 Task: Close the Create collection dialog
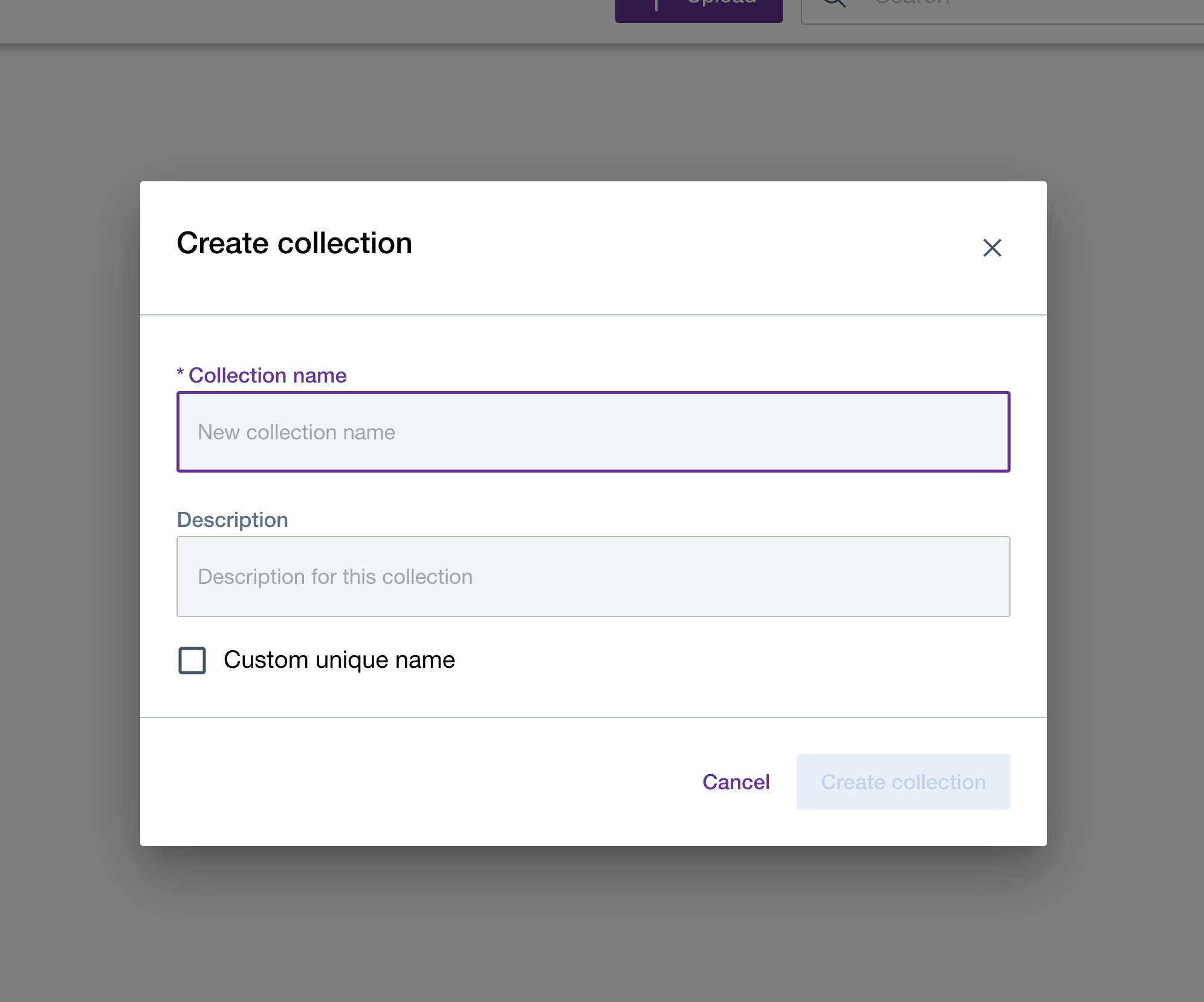[992, 248]
